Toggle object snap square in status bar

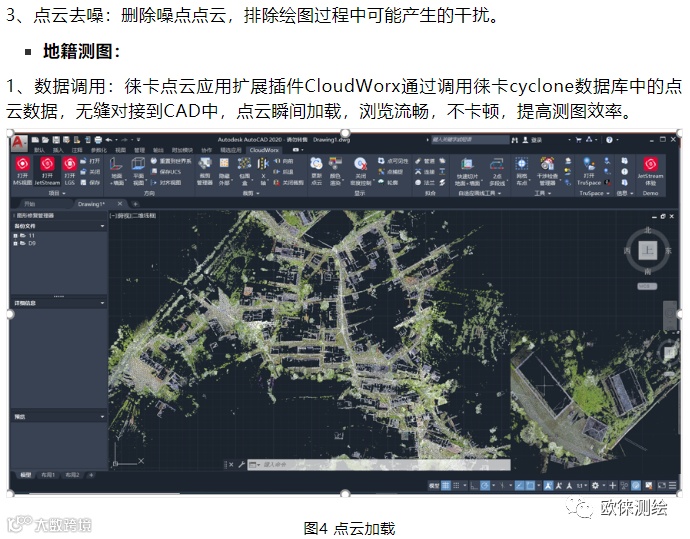pyautogui.click(x=530, y=485)
